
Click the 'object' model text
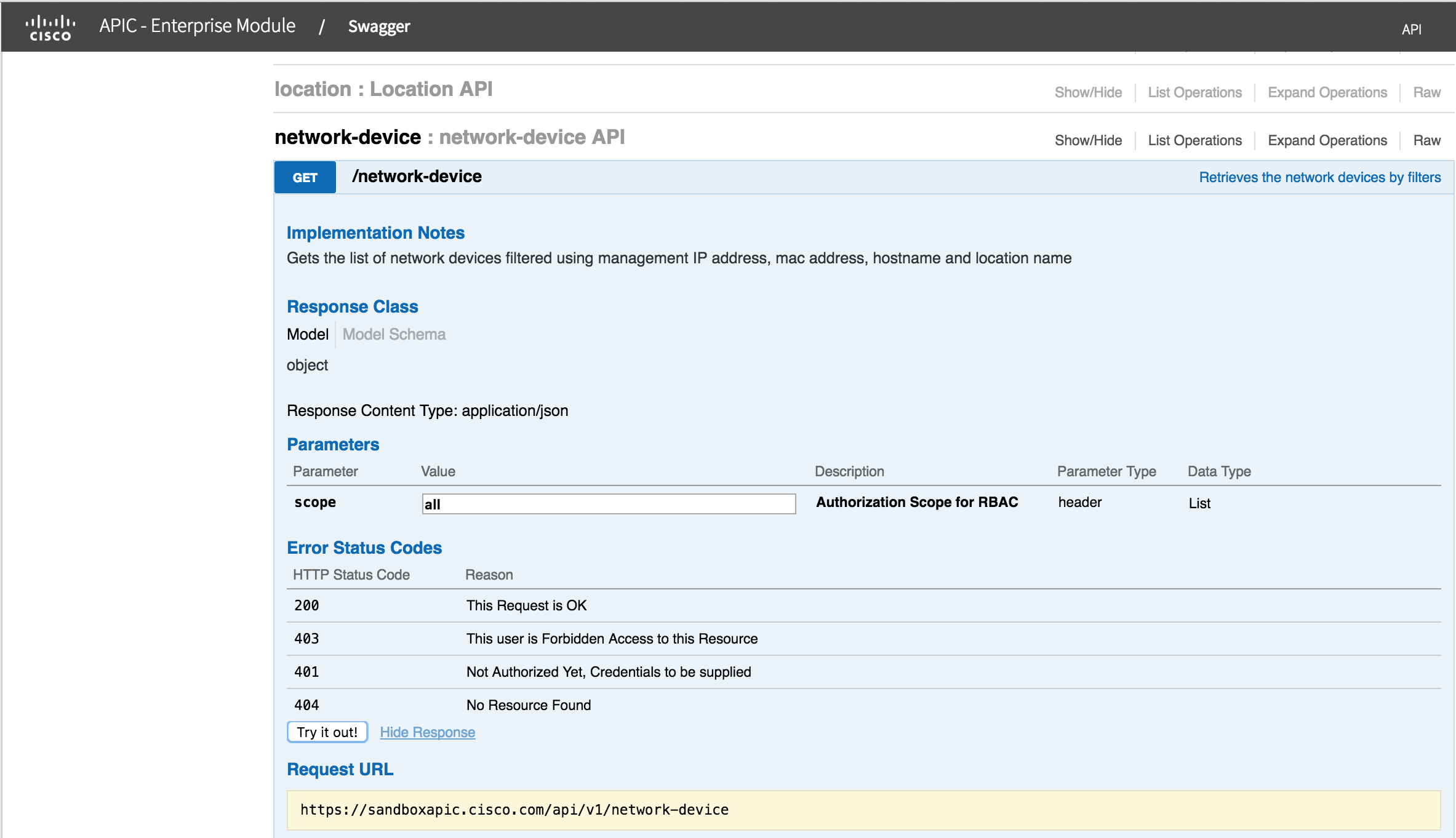[x=307, y=365]
